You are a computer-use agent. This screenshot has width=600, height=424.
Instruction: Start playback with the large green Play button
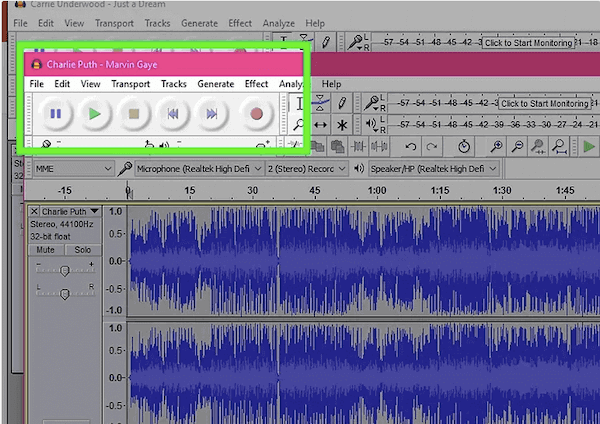tap(95, 114)
